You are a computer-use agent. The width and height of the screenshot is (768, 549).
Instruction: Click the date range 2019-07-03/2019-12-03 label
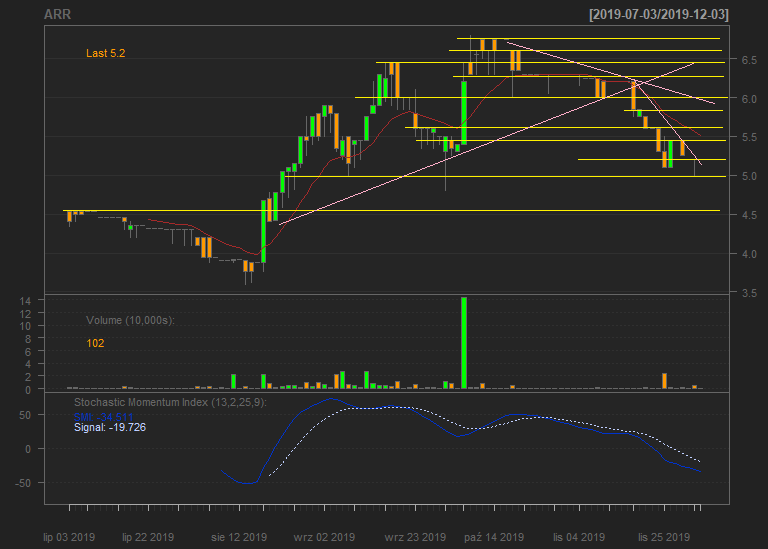tap(659, 14)
